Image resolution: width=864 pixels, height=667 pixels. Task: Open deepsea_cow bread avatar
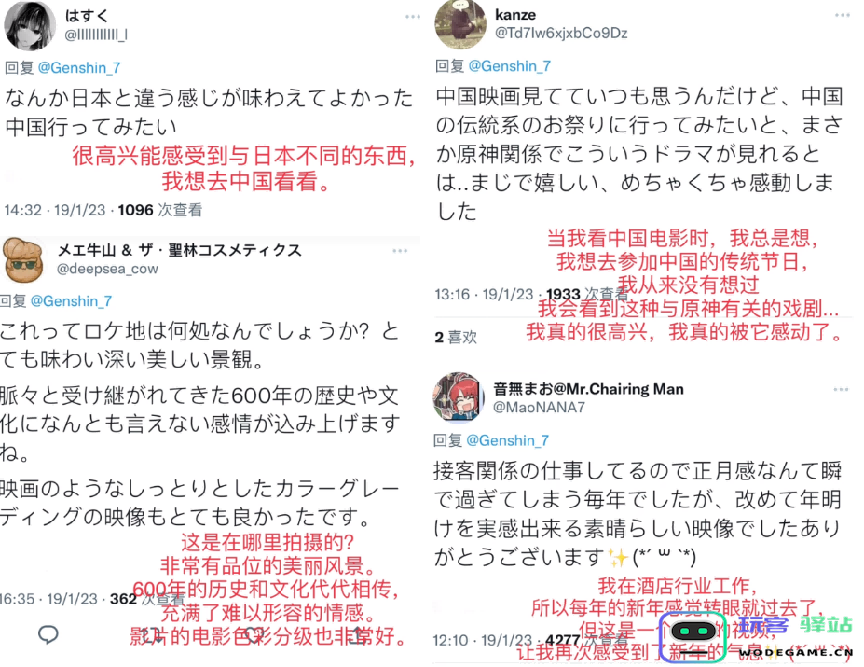[x=25, y=261]
